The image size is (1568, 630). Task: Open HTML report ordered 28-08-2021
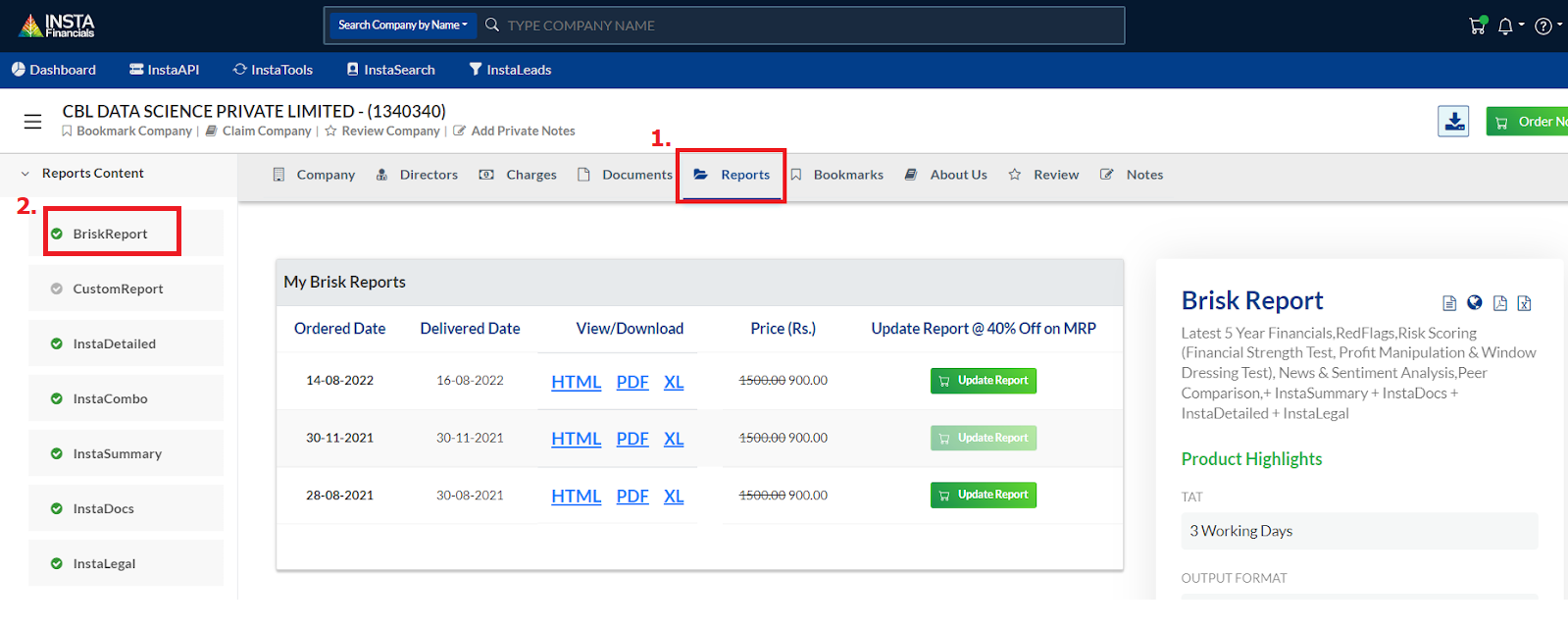[576, 496]
